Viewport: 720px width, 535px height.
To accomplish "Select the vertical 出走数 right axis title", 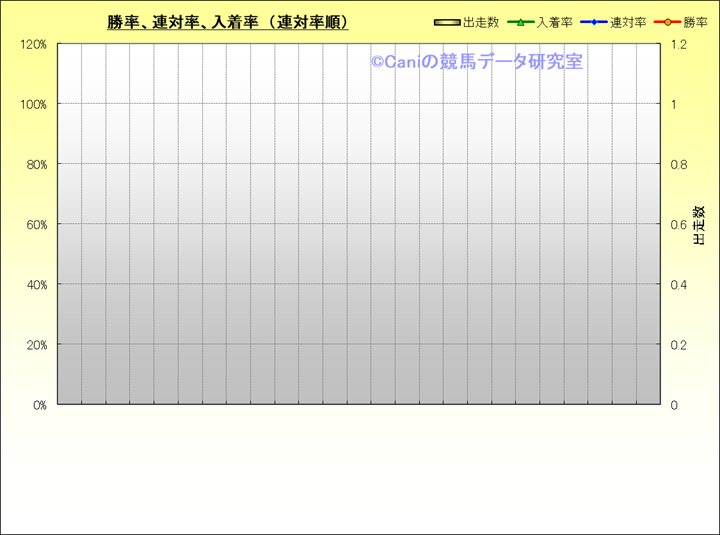I will 699,225.
